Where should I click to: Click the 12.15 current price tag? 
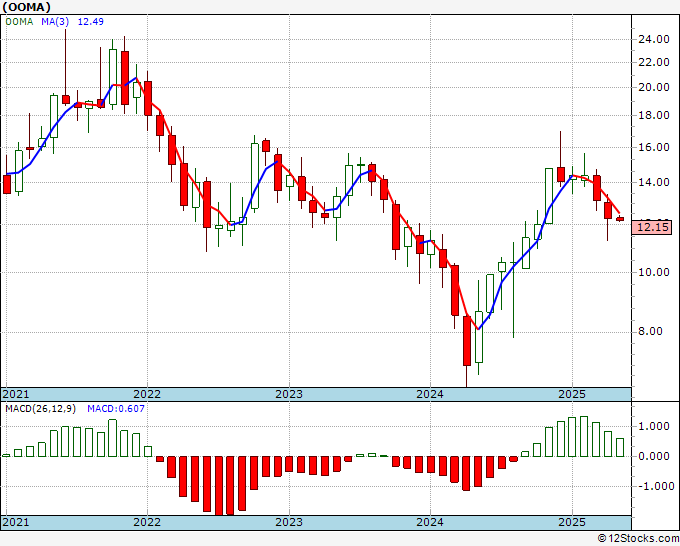[652, 227]
